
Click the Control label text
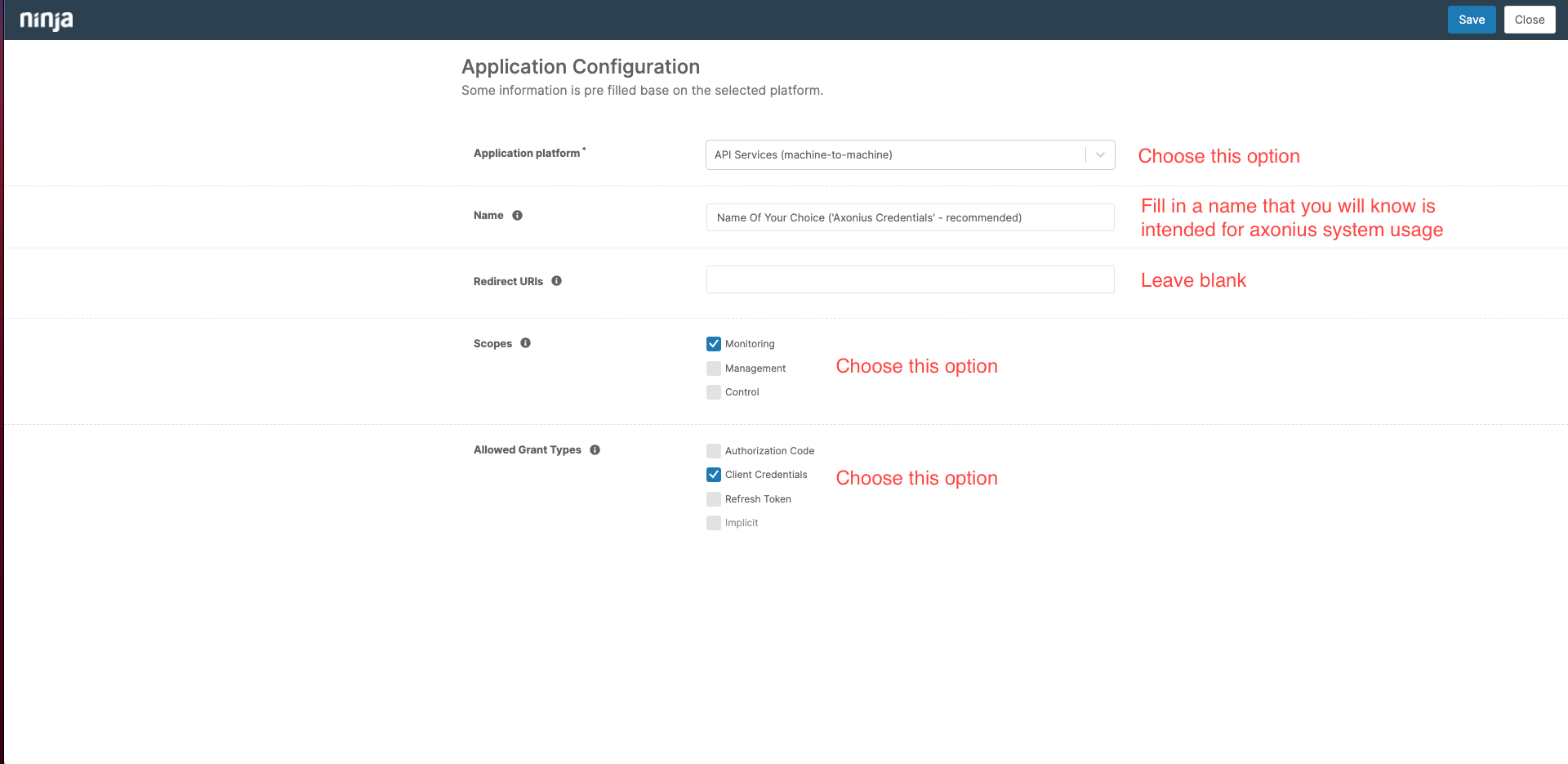click(742, 392)
